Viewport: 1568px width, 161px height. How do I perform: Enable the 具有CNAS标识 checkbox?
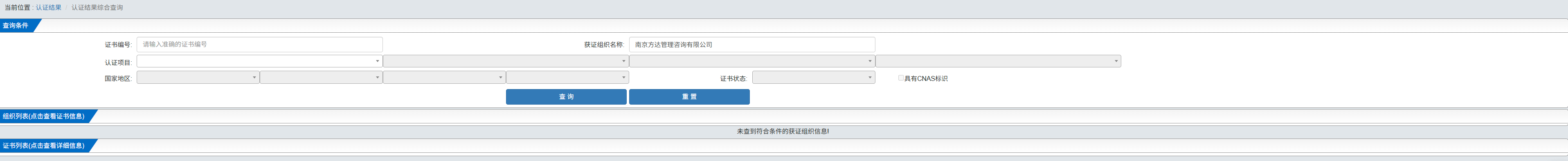(901, 78)
